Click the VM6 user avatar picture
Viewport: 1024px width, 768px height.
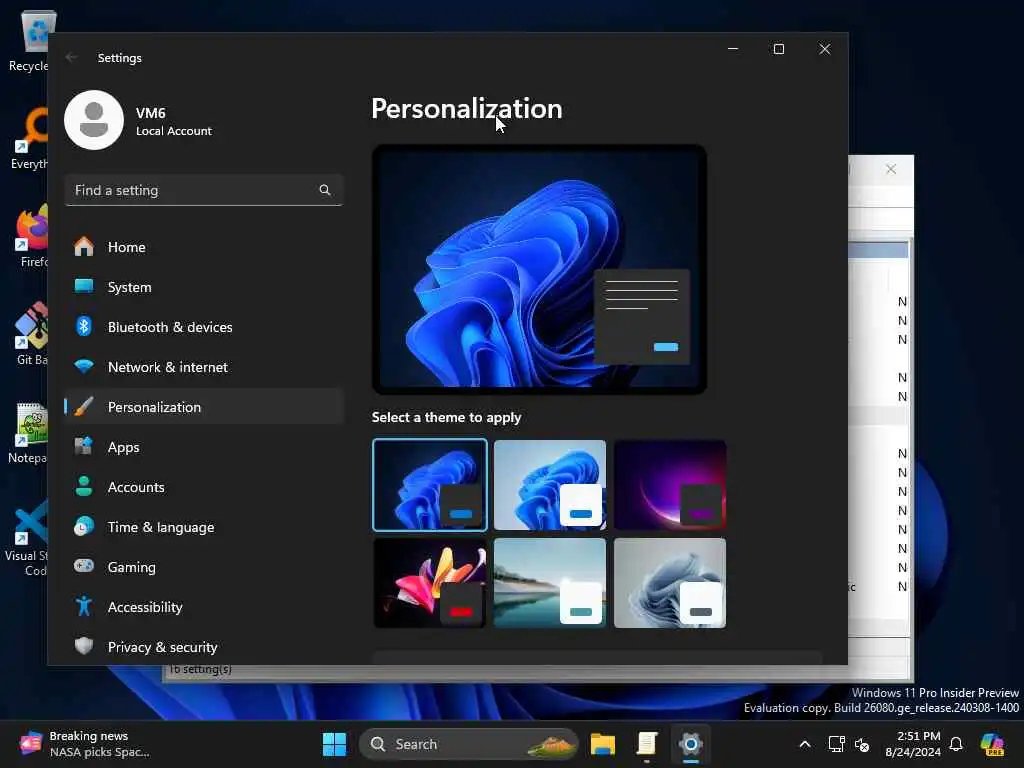tap(94, 120)
